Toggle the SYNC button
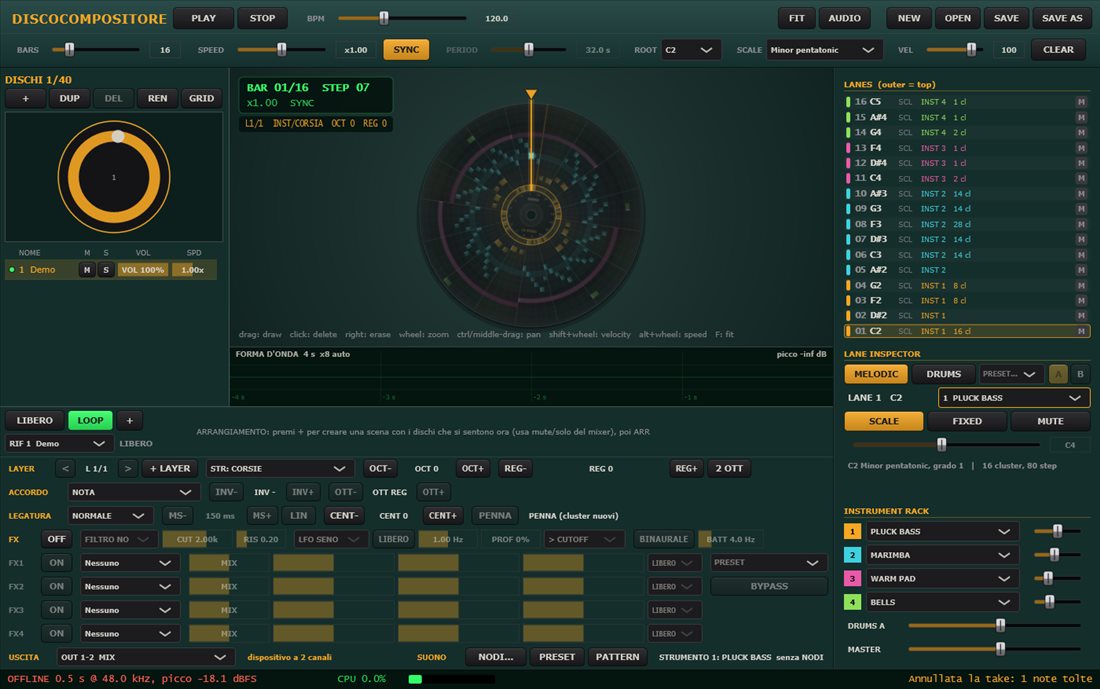Screen dimensions: 1100x689 (406, 50)
